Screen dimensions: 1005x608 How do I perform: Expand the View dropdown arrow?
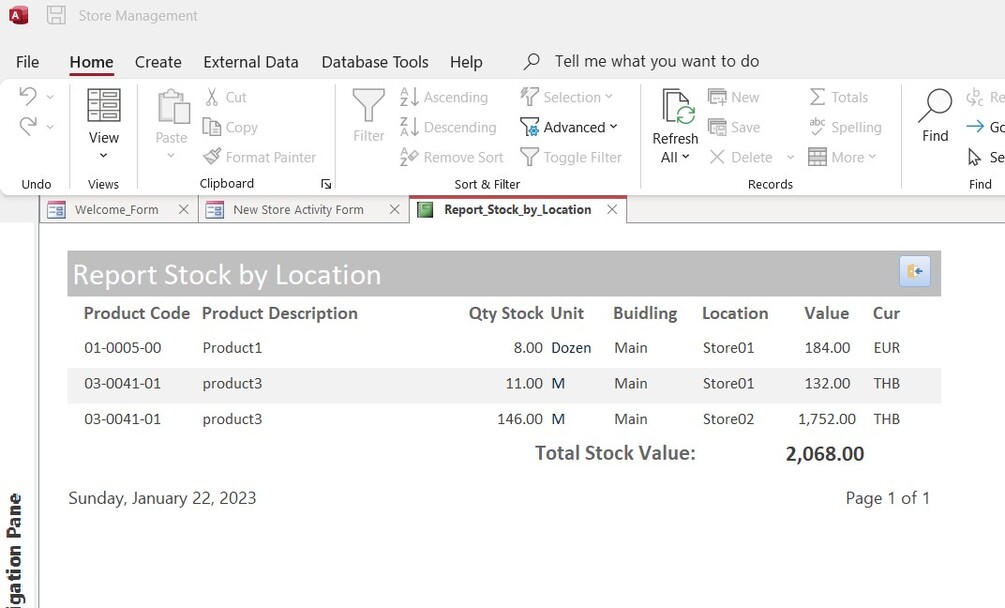tap(104, 156)
